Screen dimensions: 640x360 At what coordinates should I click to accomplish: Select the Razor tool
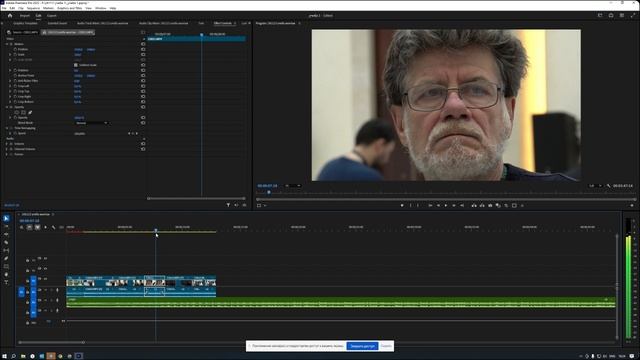(6, 242)
